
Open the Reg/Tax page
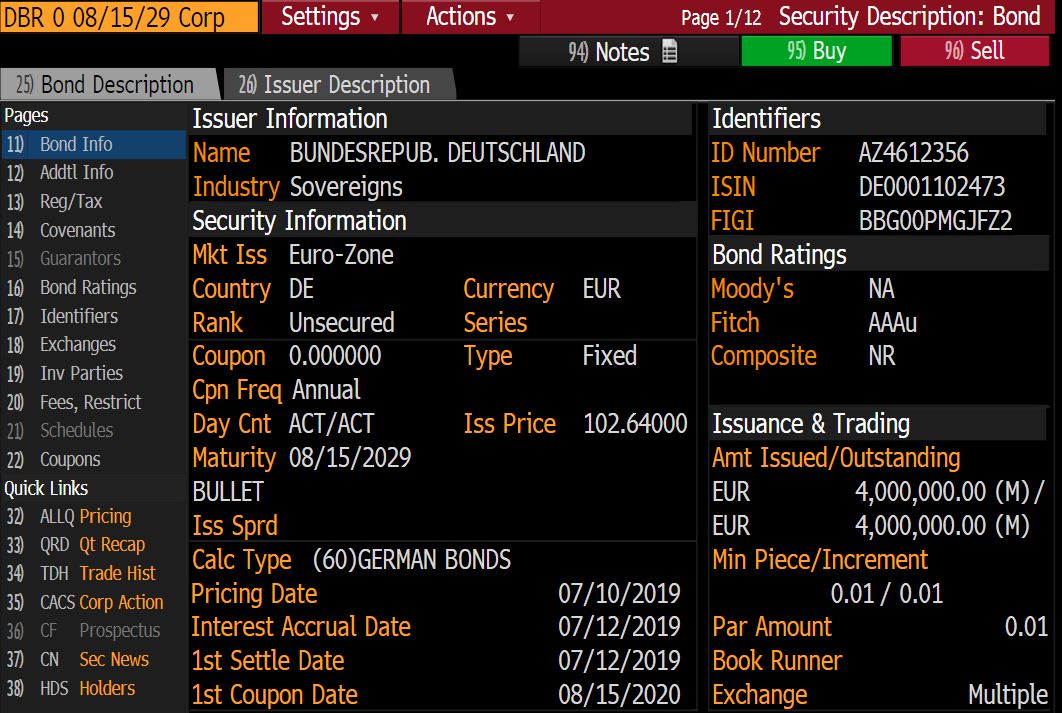(93, 201)
